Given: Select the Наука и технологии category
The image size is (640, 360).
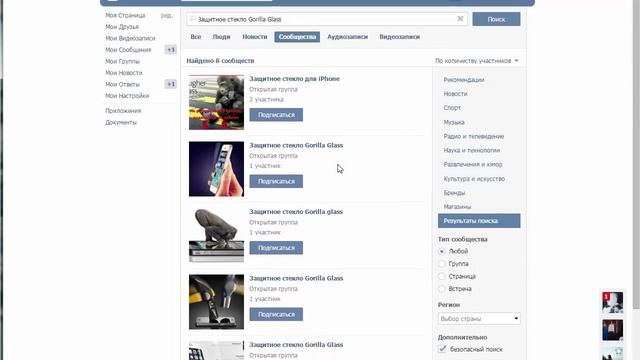Looking at the screenshot, I should pyautogui.click(x=471, y=150).
